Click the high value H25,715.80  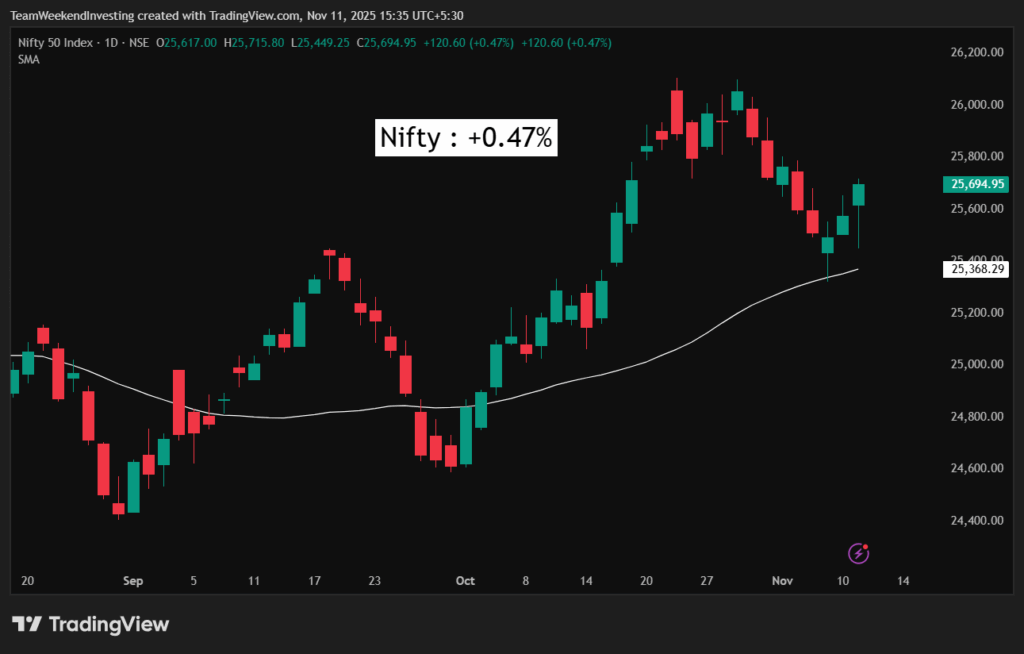point(254,42)
